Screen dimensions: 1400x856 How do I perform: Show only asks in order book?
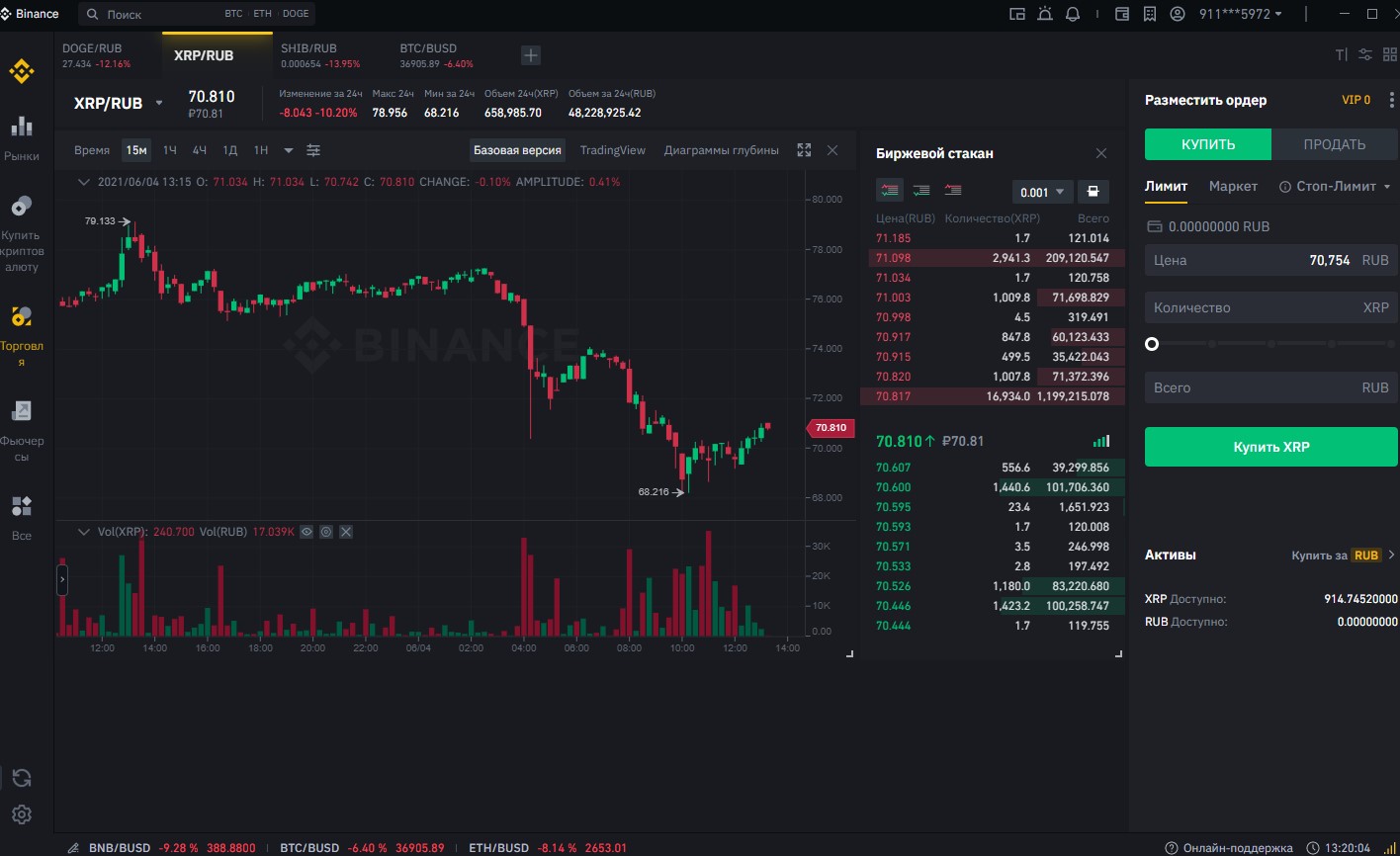tap(953, 190)
